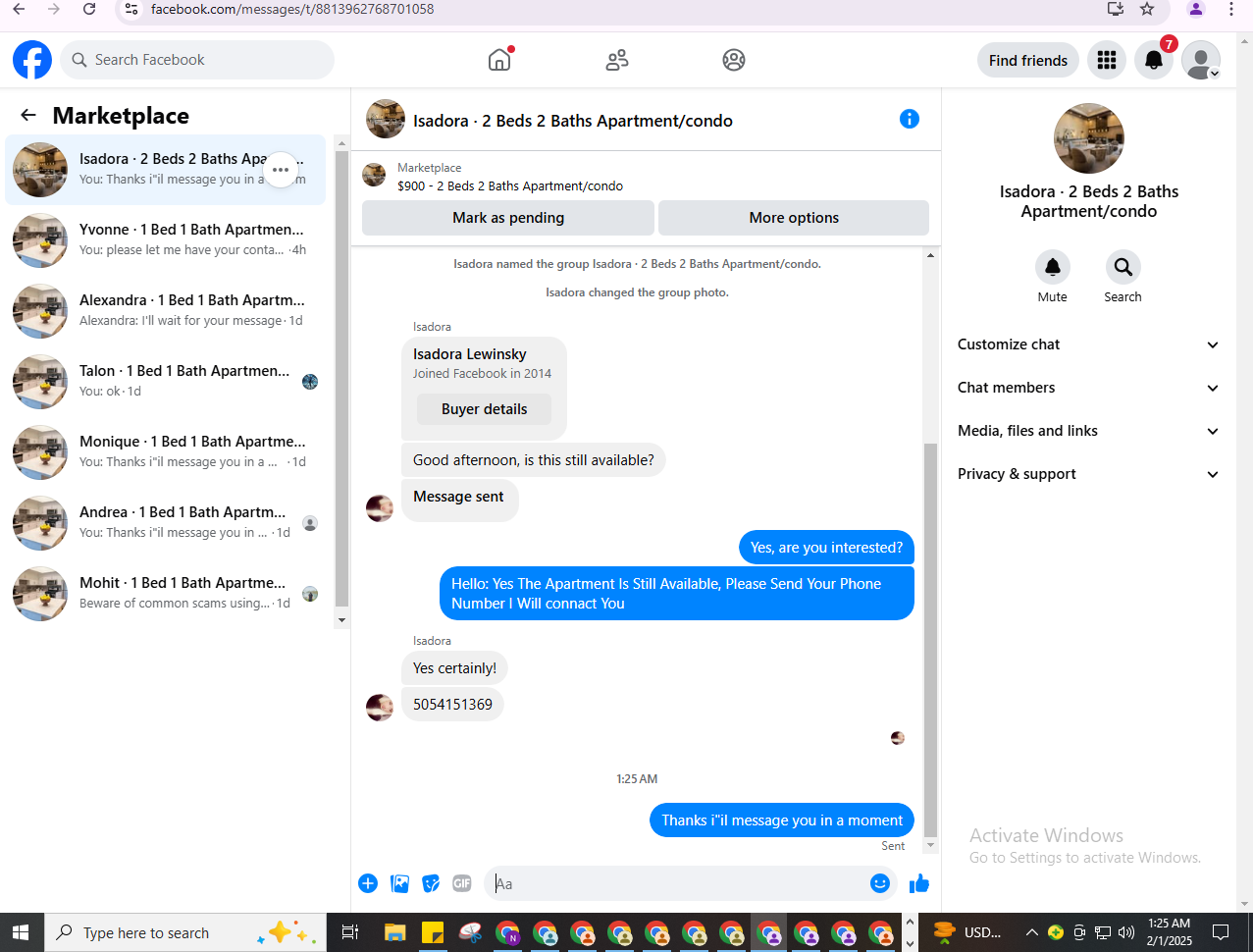The height and width of the screenshot is (952, 1253).
Task: Click the More options button
Action: (x=794, y=218)
